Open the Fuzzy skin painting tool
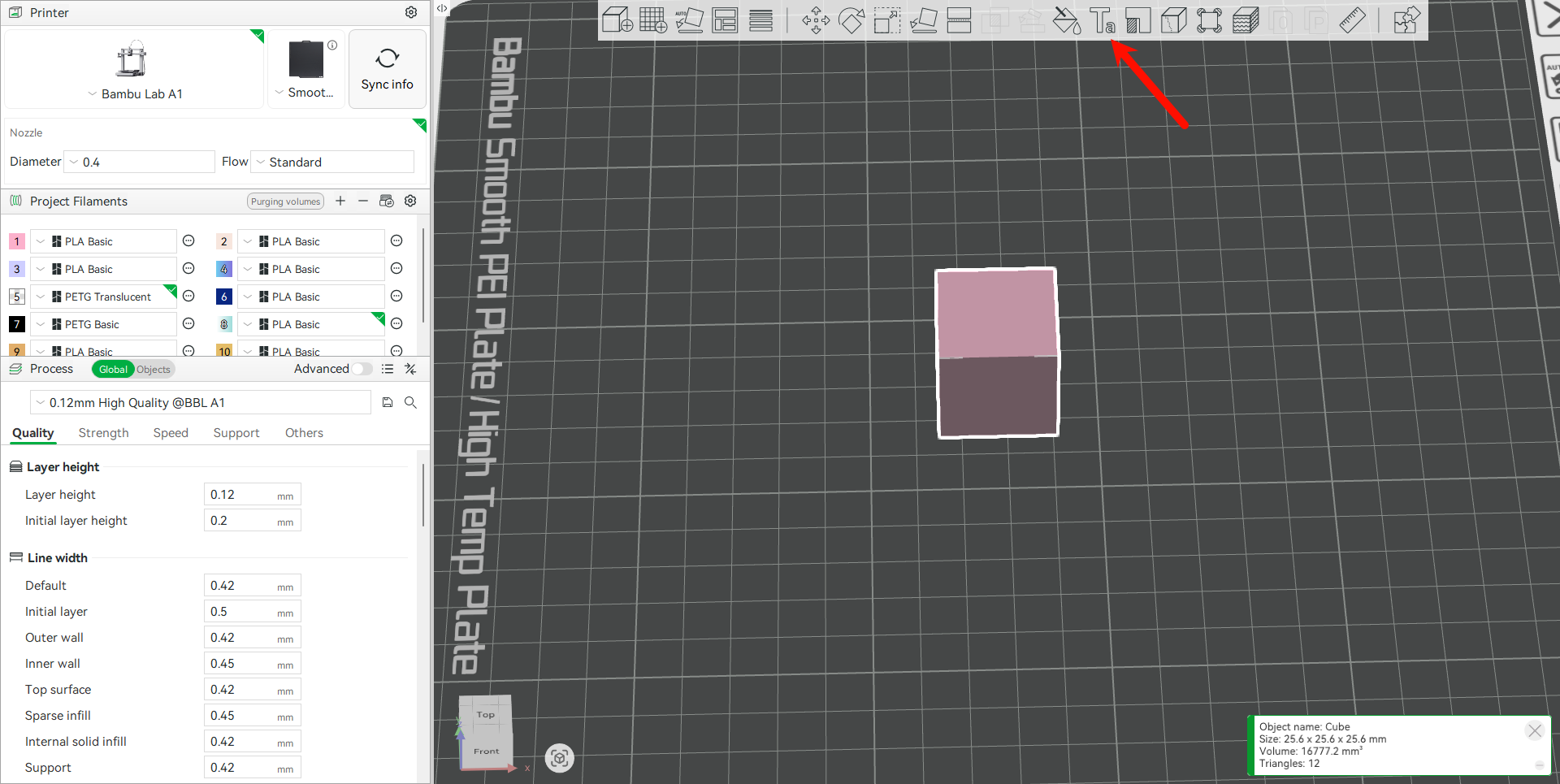This screenshot has height=784, width=1560. tap(1246, 19)
